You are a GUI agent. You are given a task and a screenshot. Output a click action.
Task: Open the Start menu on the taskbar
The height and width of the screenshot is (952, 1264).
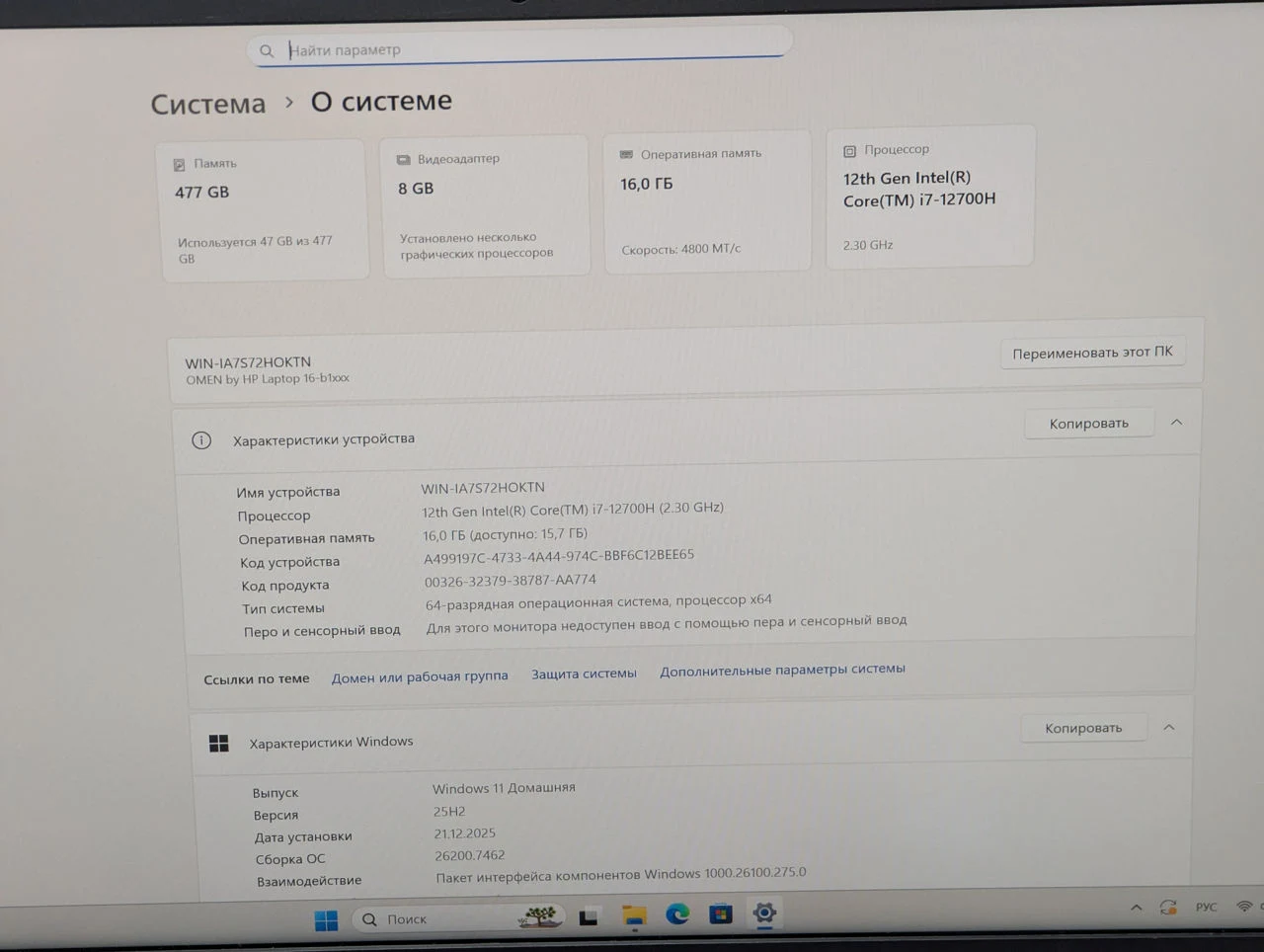326,920
